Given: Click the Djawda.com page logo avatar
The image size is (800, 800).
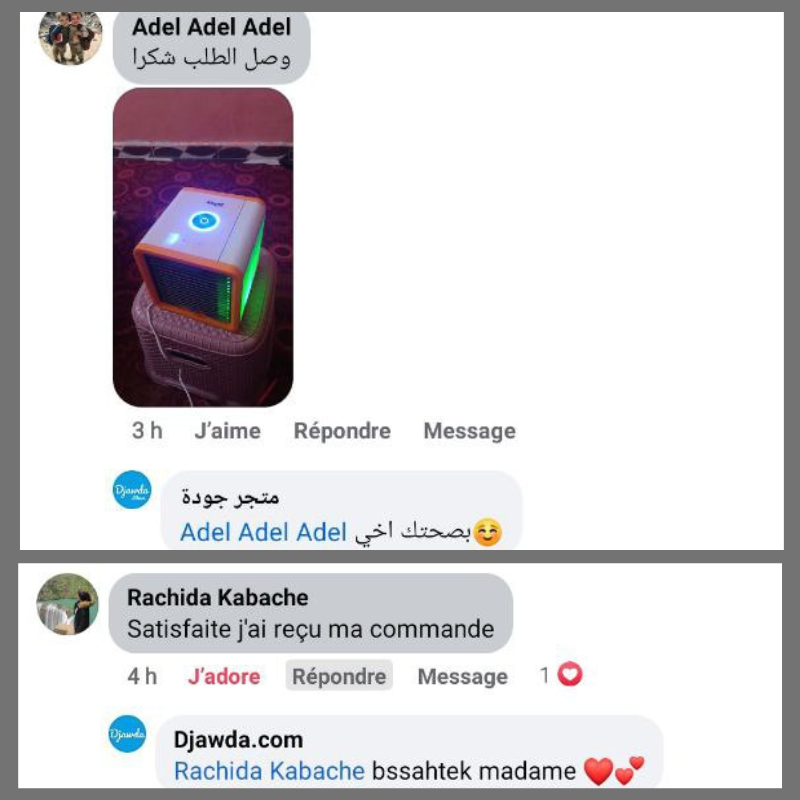Looking at the screenshot, I should [128, 734].
